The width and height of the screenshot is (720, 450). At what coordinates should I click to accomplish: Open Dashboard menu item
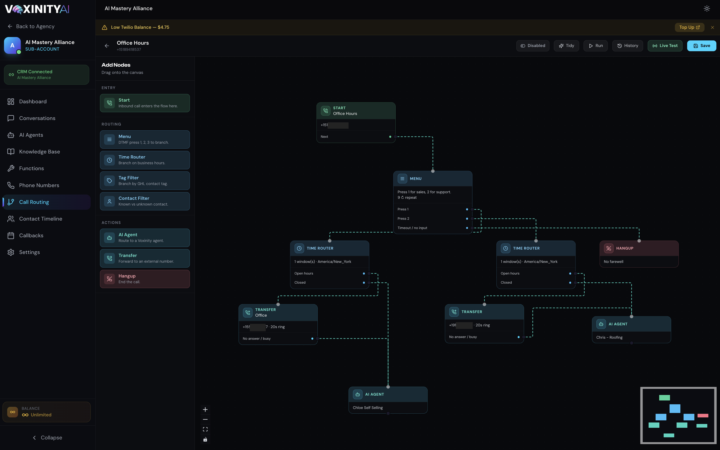click(x=46, y=101)
